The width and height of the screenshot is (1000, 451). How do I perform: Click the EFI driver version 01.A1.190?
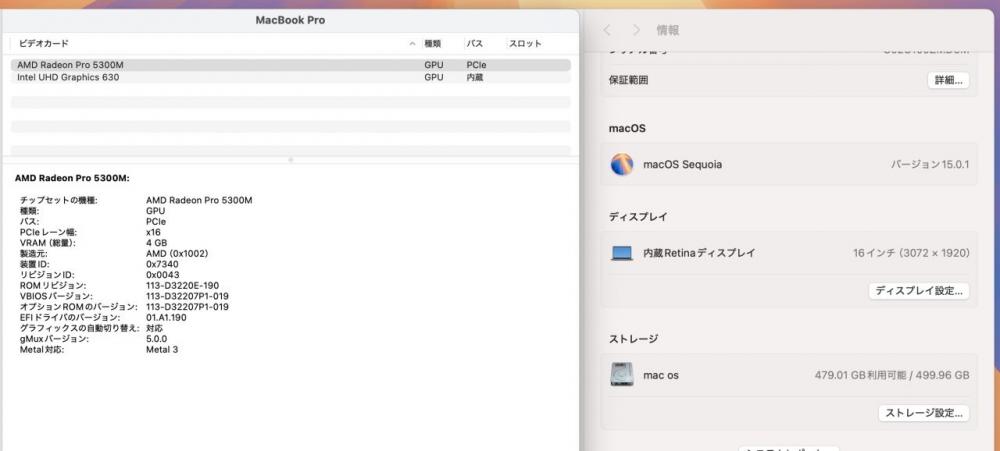(166, 318)
